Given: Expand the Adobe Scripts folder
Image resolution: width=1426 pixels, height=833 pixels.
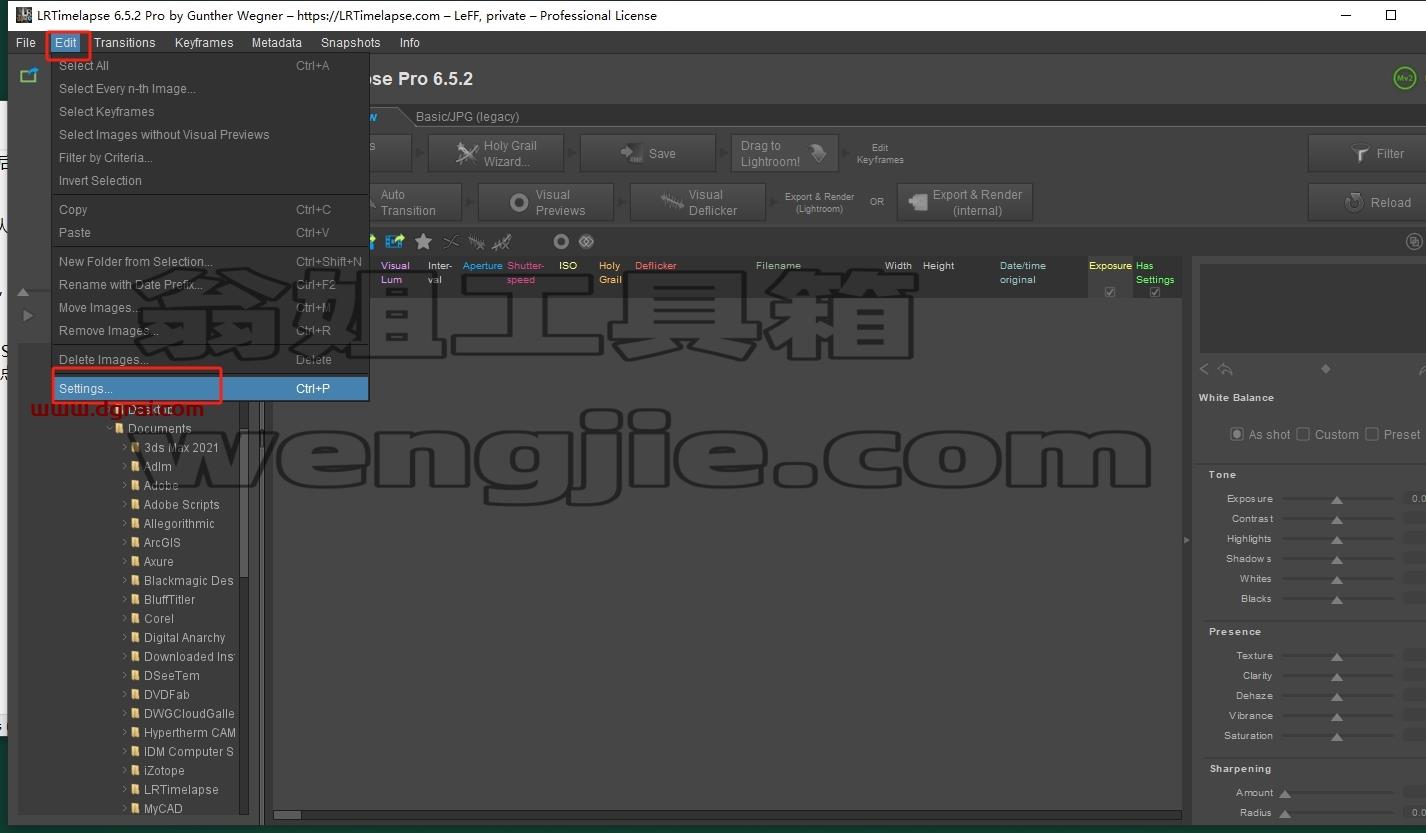Looking at the screenshot, I should (125, 504).
